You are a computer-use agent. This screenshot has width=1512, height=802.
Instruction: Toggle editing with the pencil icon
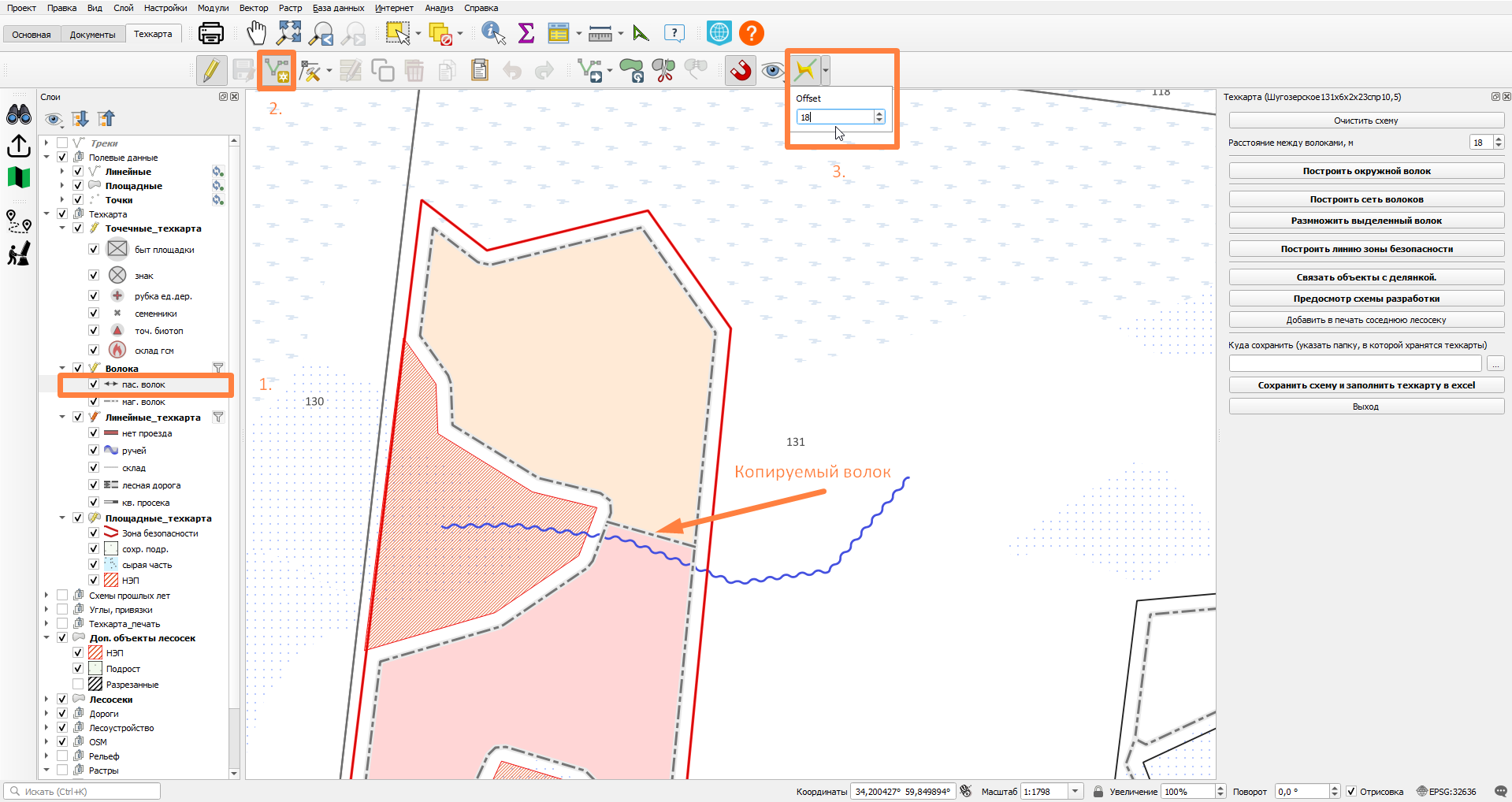pos(210,71)
